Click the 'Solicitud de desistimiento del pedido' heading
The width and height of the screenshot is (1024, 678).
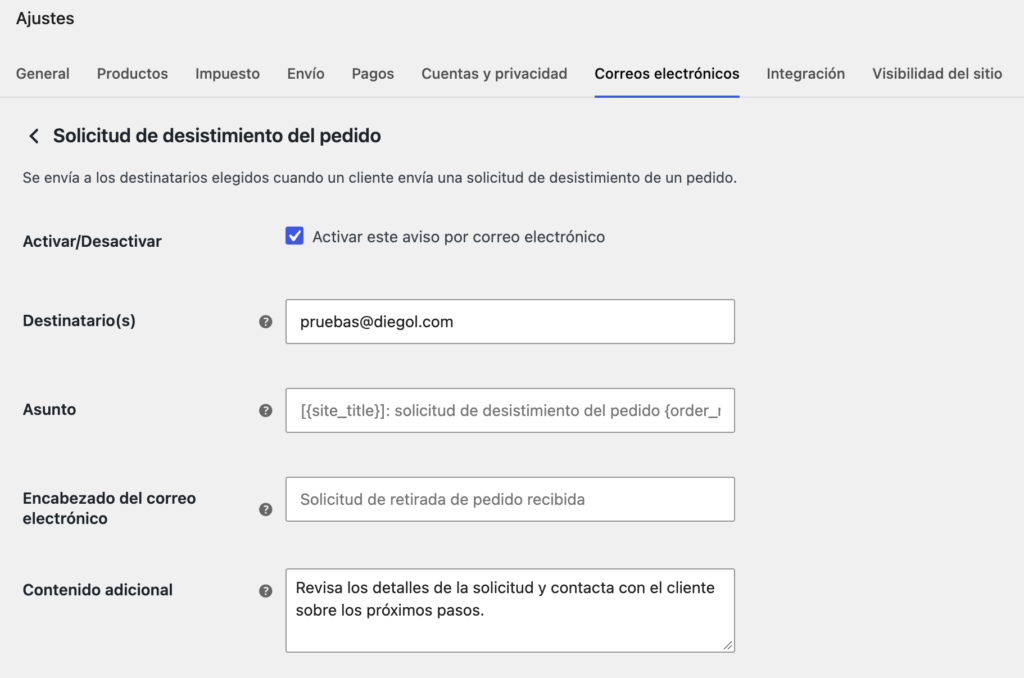[217, 136]
